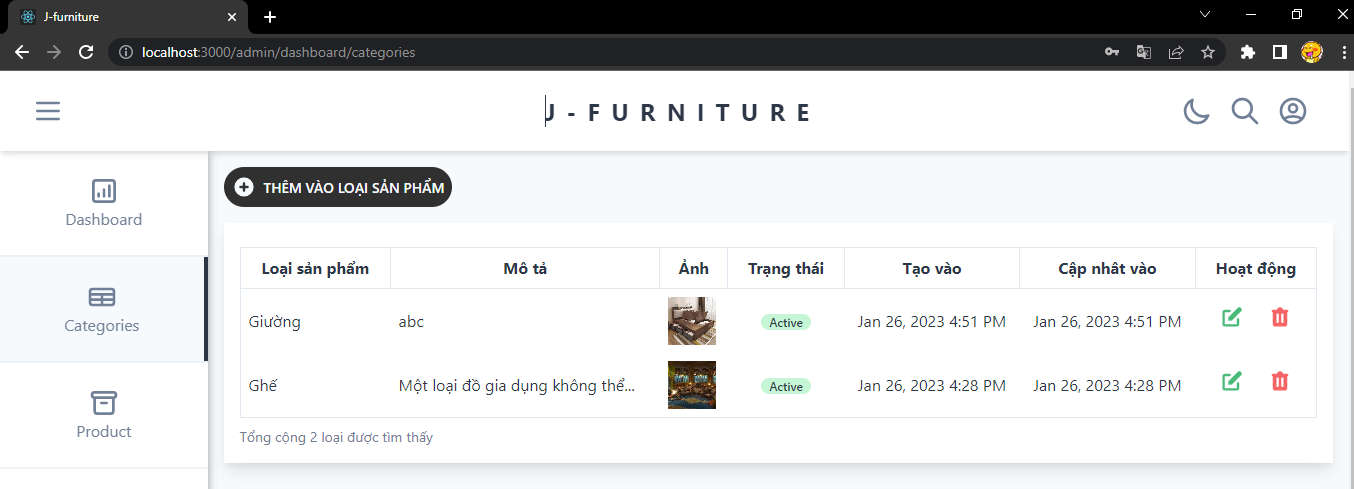Click the localhost address bar URL
Screen dimensions: 1354x489
coord(279,52)
